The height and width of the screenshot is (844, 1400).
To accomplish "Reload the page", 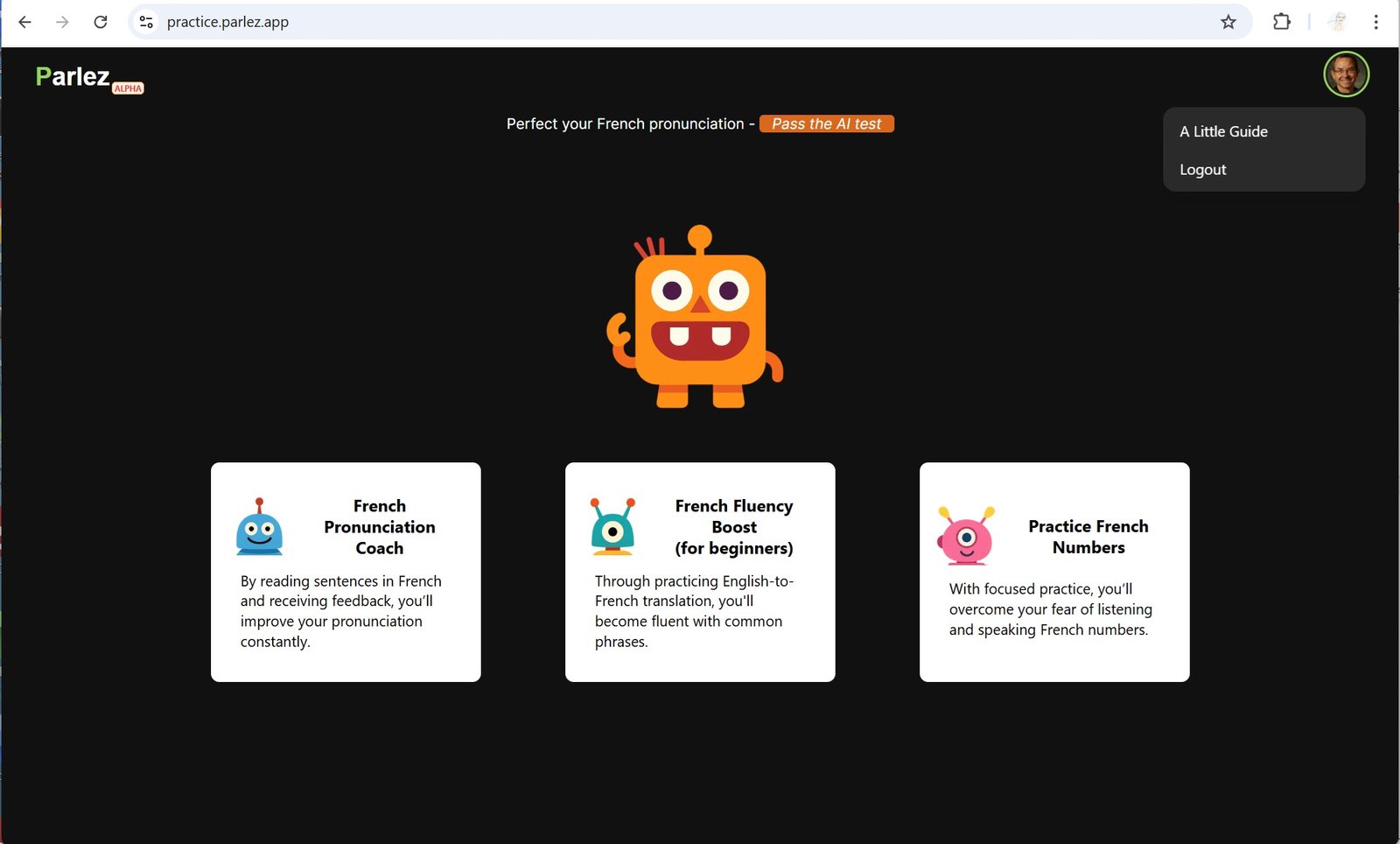I will [x=101, y=22].
